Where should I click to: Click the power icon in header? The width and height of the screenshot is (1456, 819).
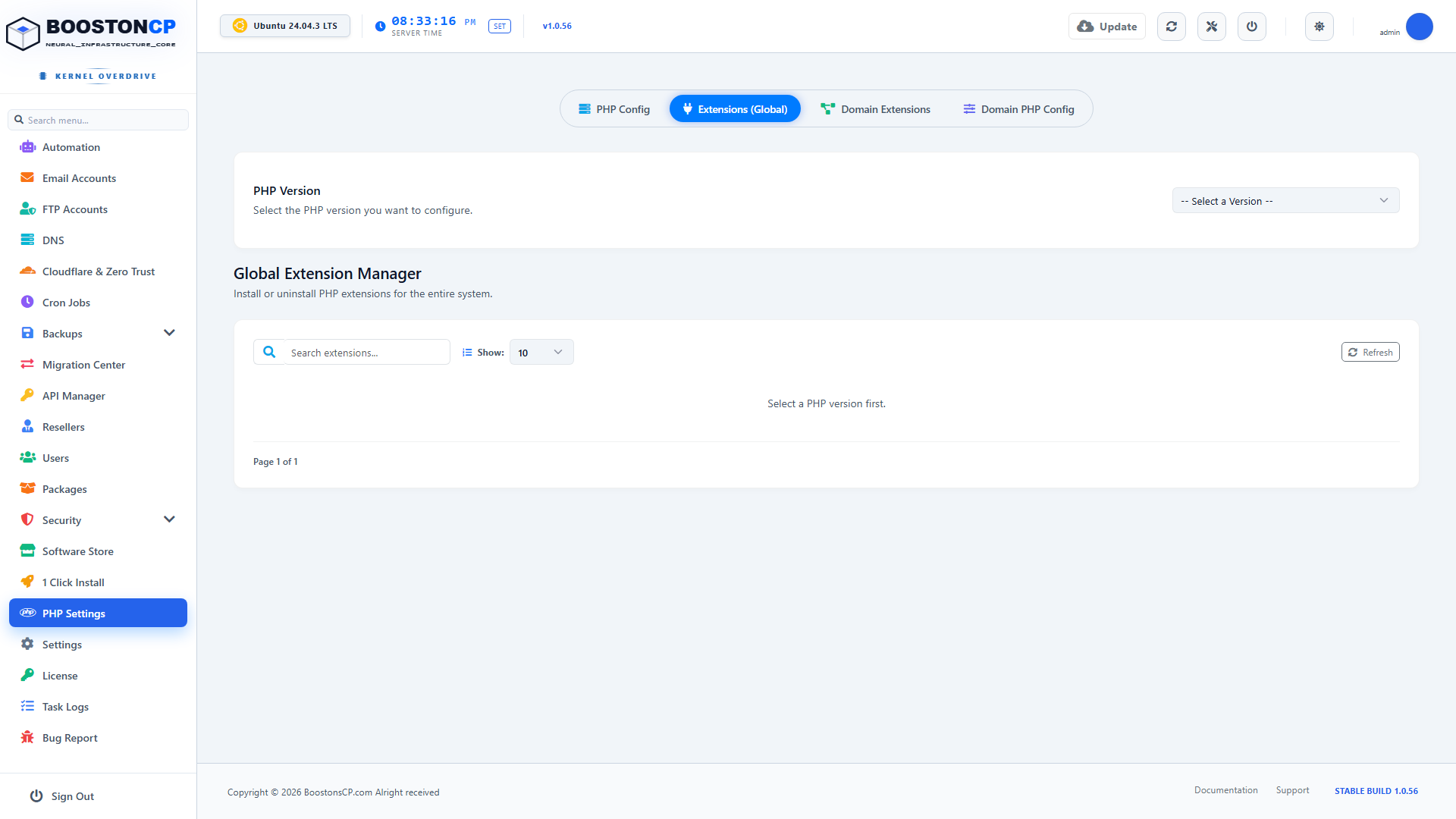(1252, 27)
